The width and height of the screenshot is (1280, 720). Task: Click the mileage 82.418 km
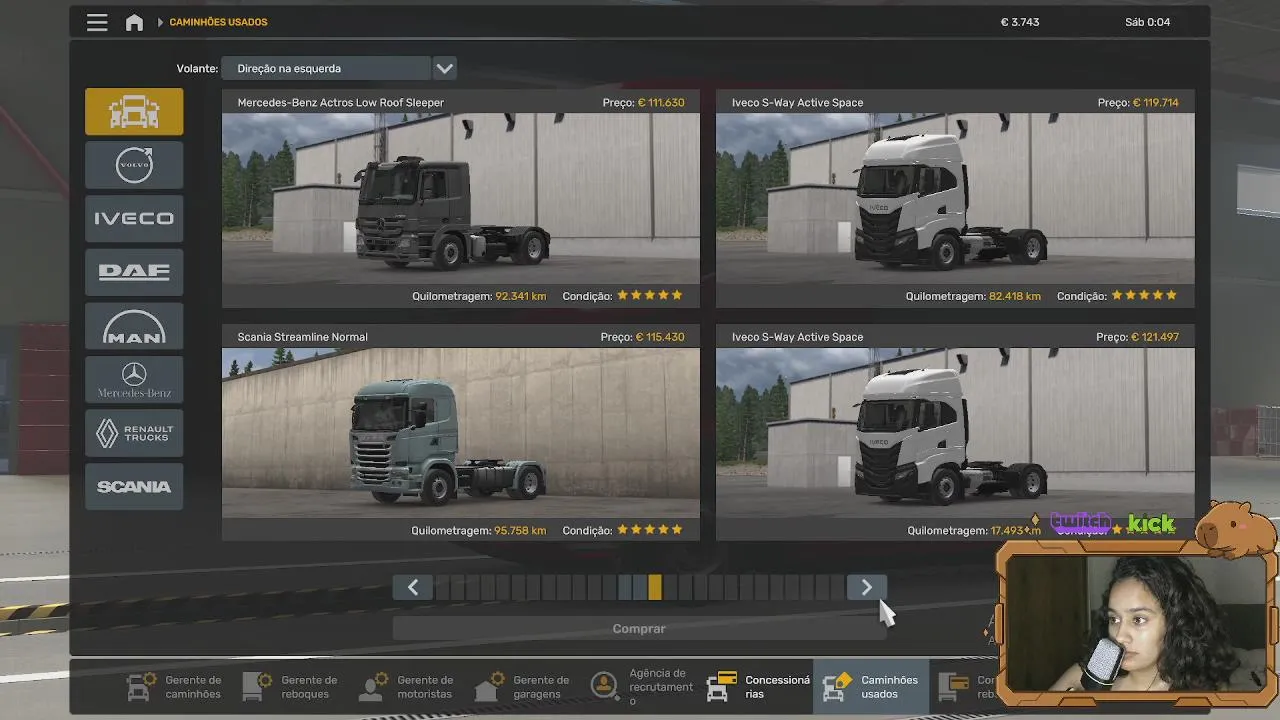tap(1015, 296)
